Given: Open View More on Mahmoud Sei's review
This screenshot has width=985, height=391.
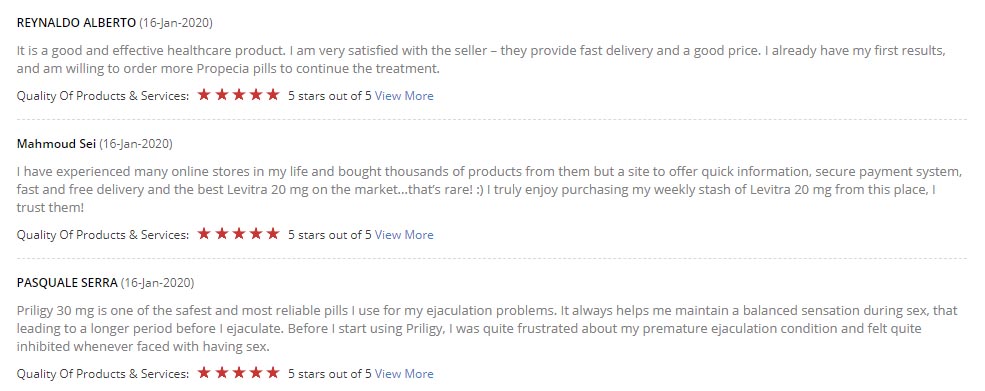Looking at the screenshot, I should click(404, 234).
